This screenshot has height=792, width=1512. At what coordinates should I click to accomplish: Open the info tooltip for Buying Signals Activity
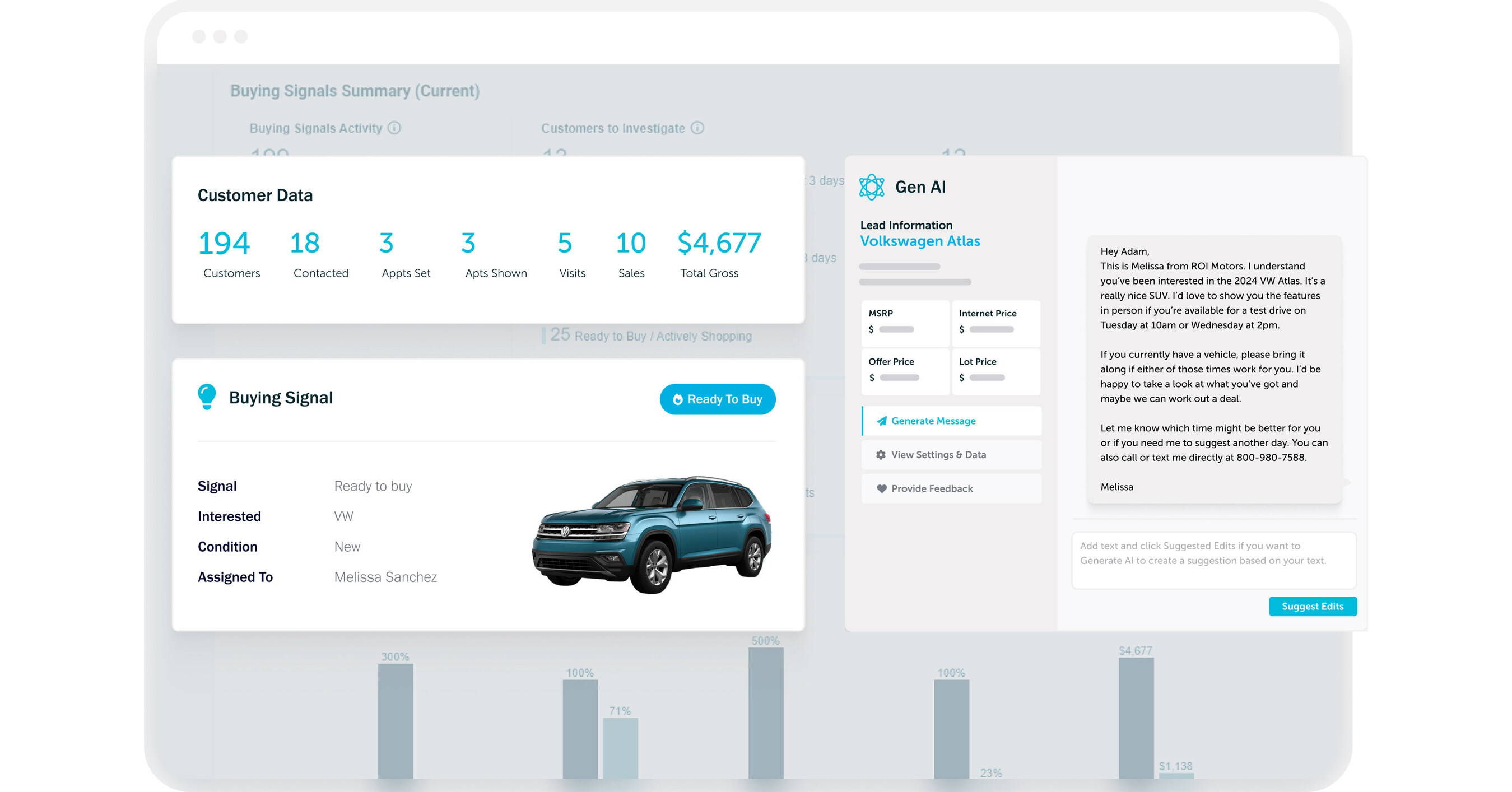394,128
